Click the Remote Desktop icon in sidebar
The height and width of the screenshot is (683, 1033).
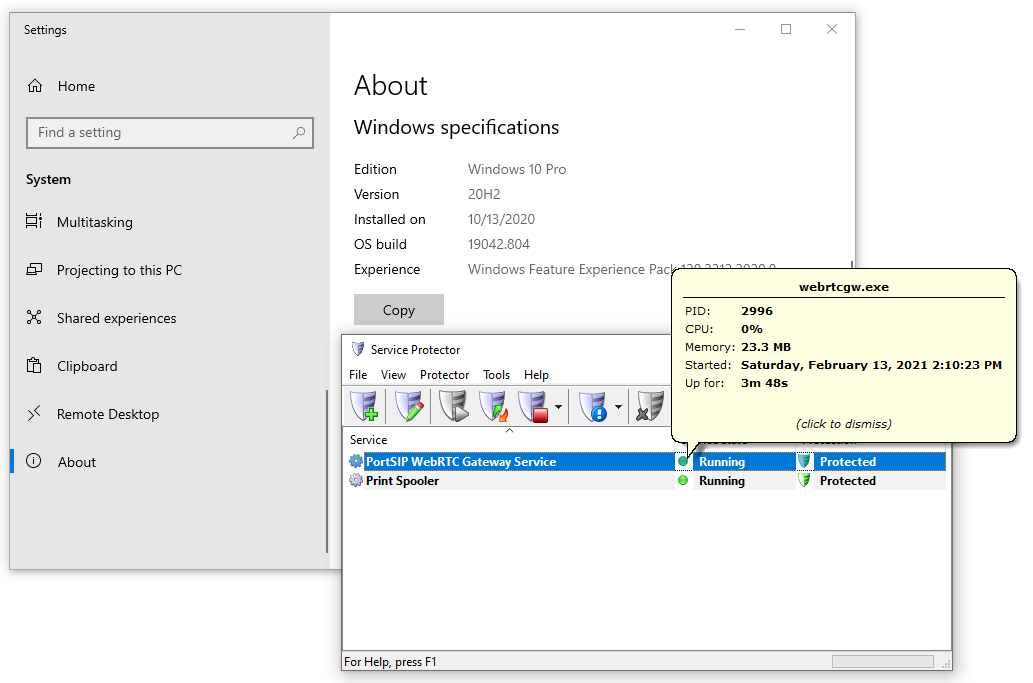34,413
